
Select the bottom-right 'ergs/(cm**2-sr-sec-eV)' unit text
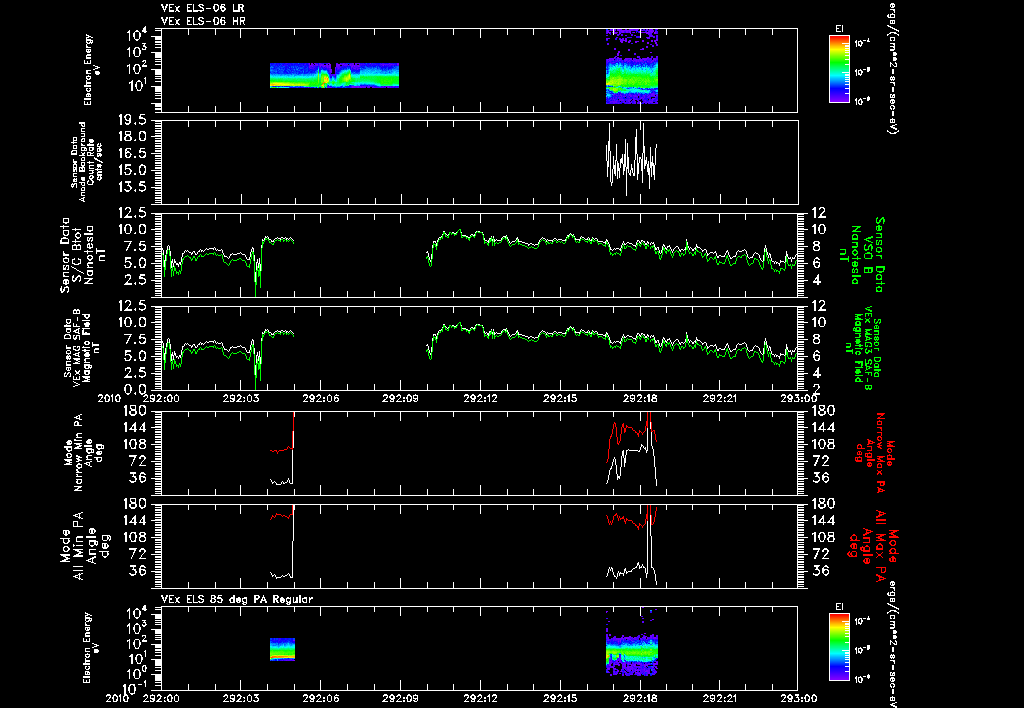pos(892,645)
